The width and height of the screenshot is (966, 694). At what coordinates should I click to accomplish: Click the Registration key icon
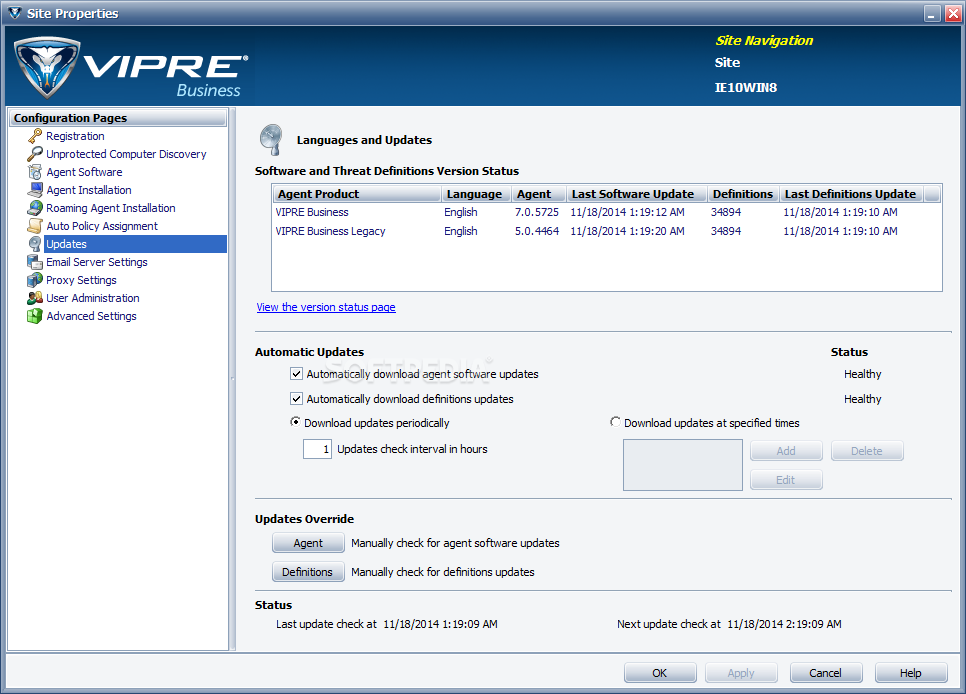[35, 136]
